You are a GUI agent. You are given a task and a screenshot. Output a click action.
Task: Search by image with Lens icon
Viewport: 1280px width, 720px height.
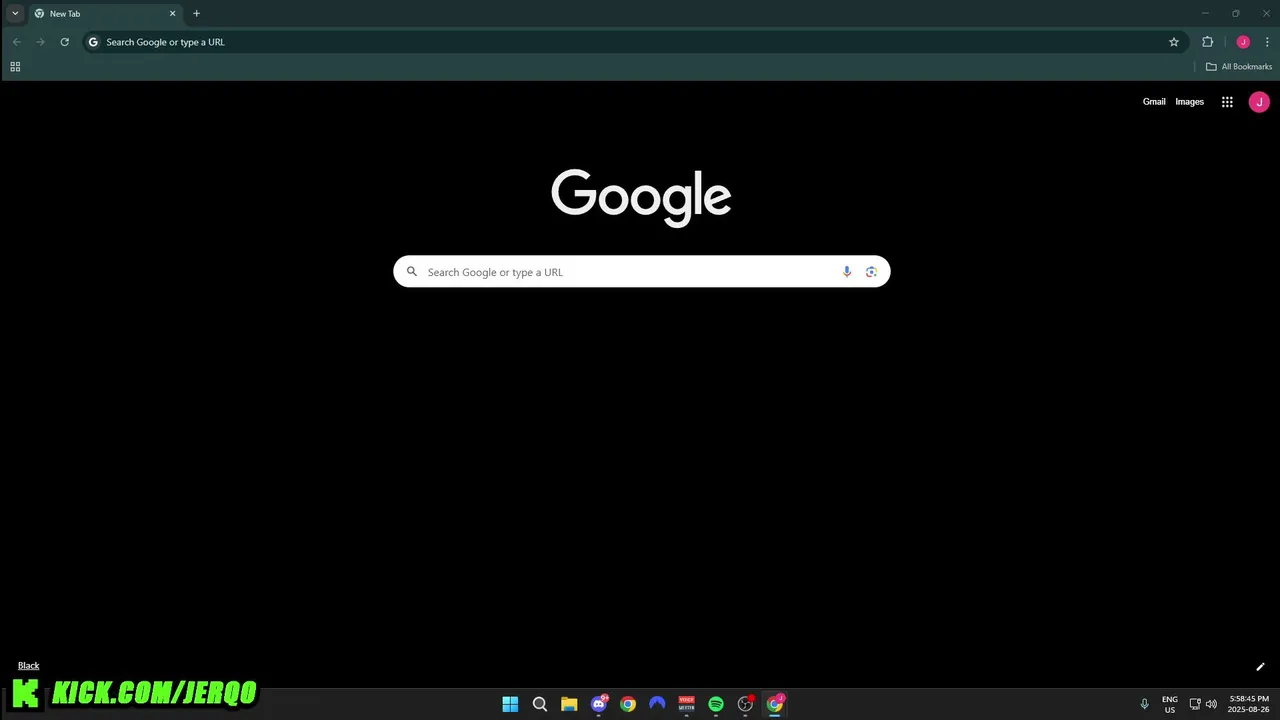tap(871, 272)
